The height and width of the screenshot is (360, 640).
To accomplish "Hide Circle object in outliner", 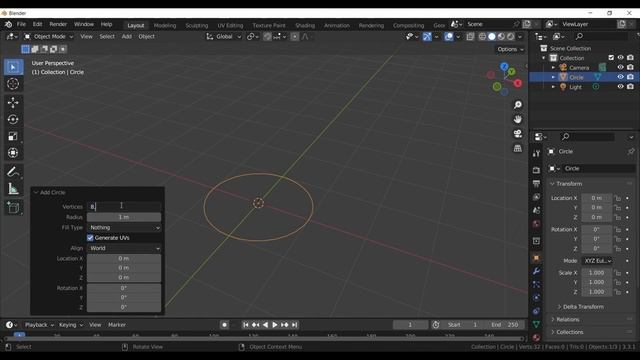I will (x=620, y=77).
